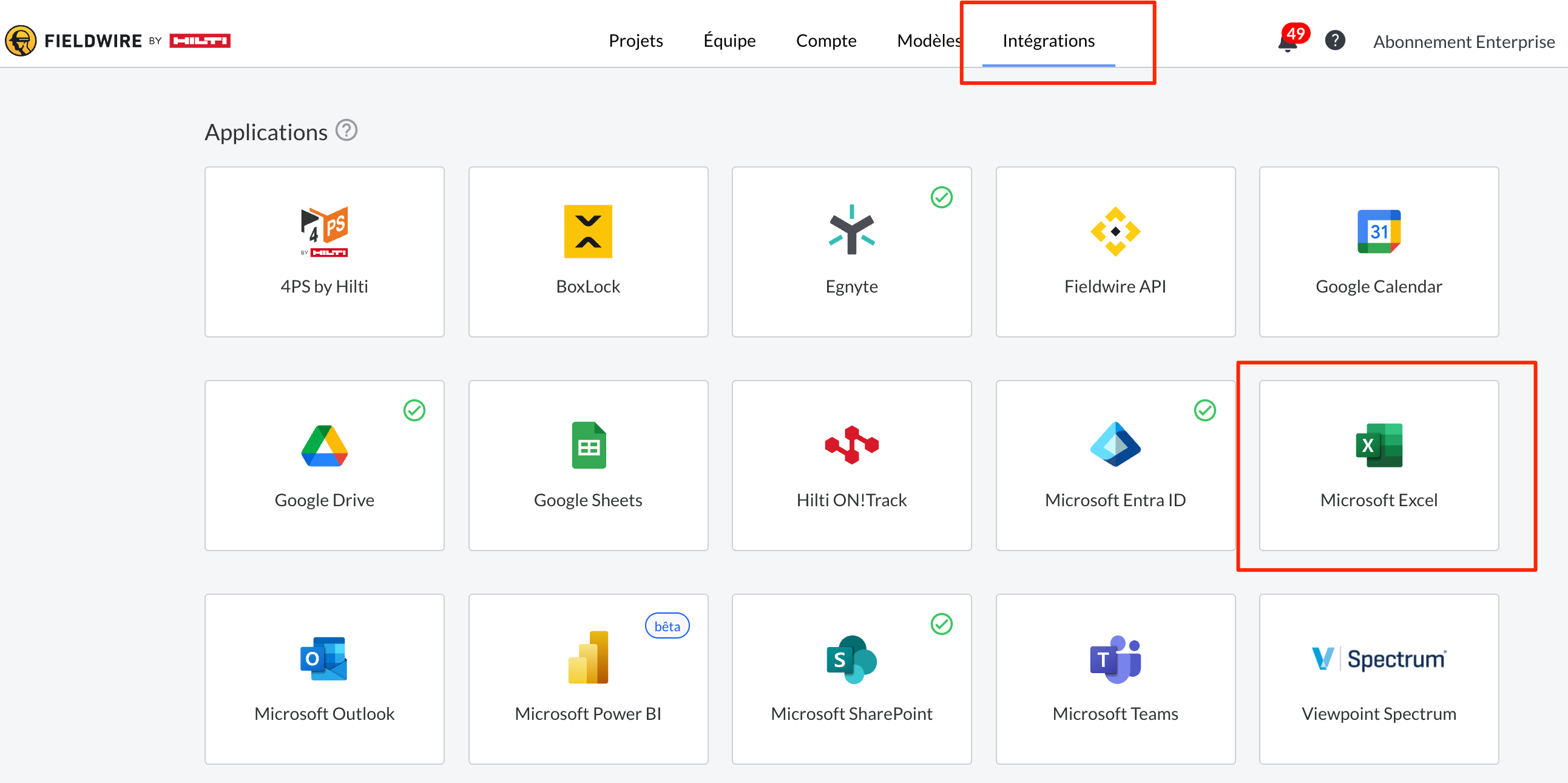Click the 4PS by Hilti label
The image size is (1568, 783).
(x=325, y=286)
